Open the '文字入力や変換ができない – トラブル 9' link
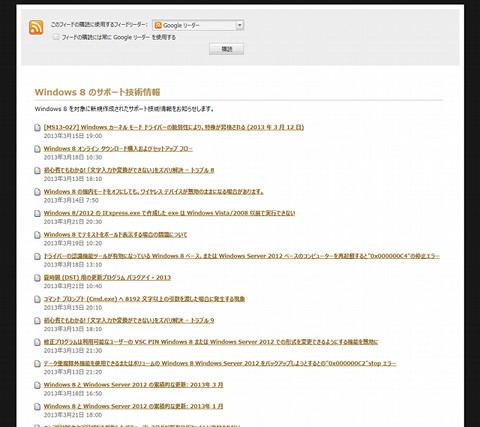 [129, 320]
